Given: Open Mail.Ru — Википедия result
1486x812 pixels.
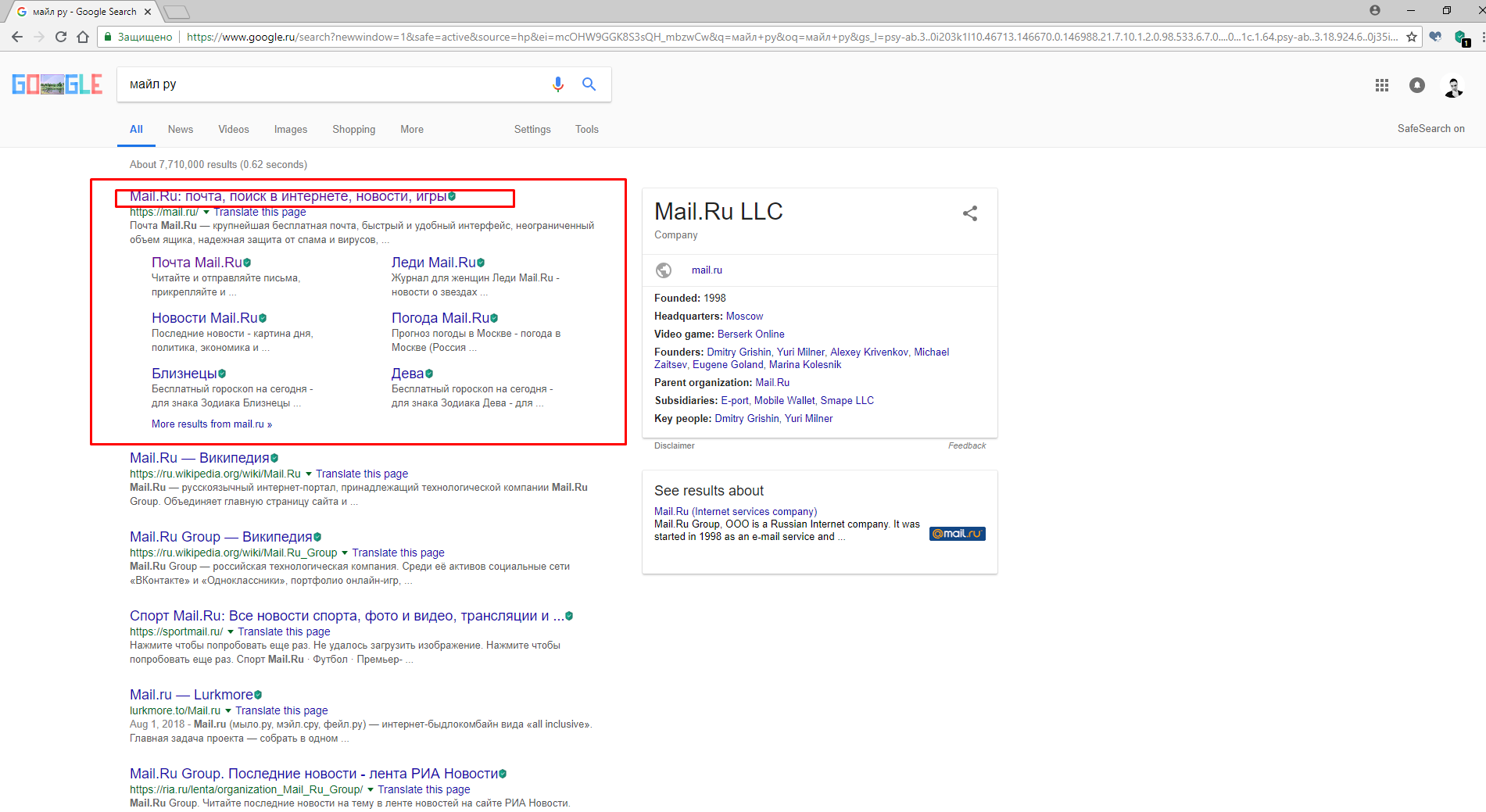Looking at the screenshot, I should [199, 458].
